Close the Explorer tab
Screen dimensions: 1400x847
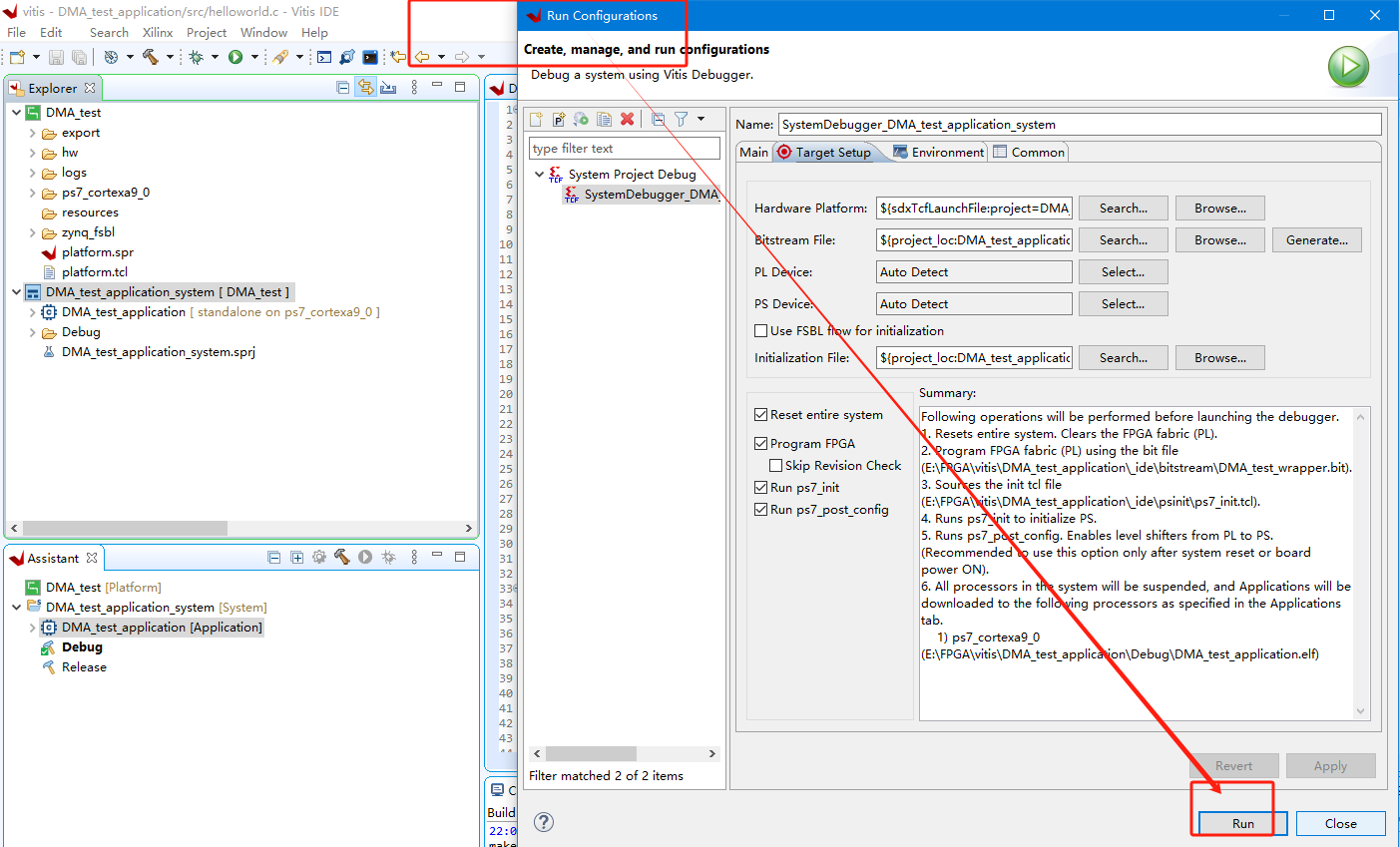pyautogui.click(x=90, y=88)
